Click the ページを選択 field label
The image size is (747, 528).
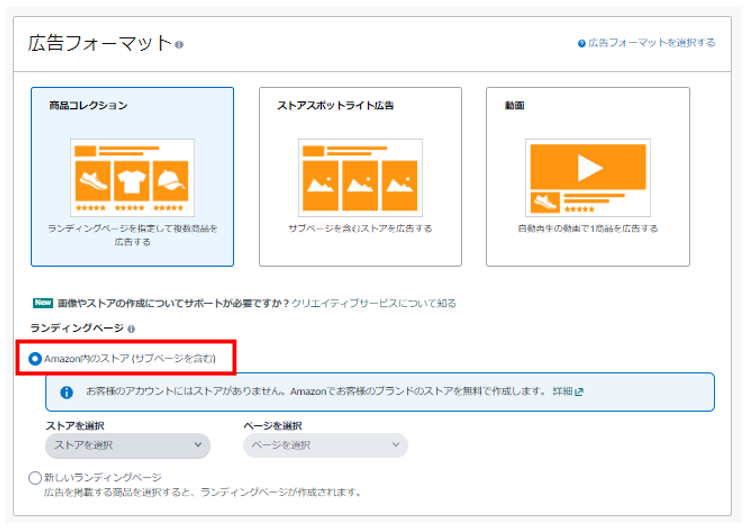pyautogui.click(x=273, y=426)
